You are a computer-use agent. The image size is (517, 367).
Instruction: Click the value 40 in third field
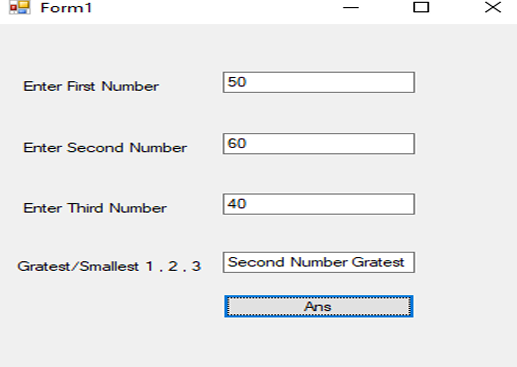coord(237,204)
